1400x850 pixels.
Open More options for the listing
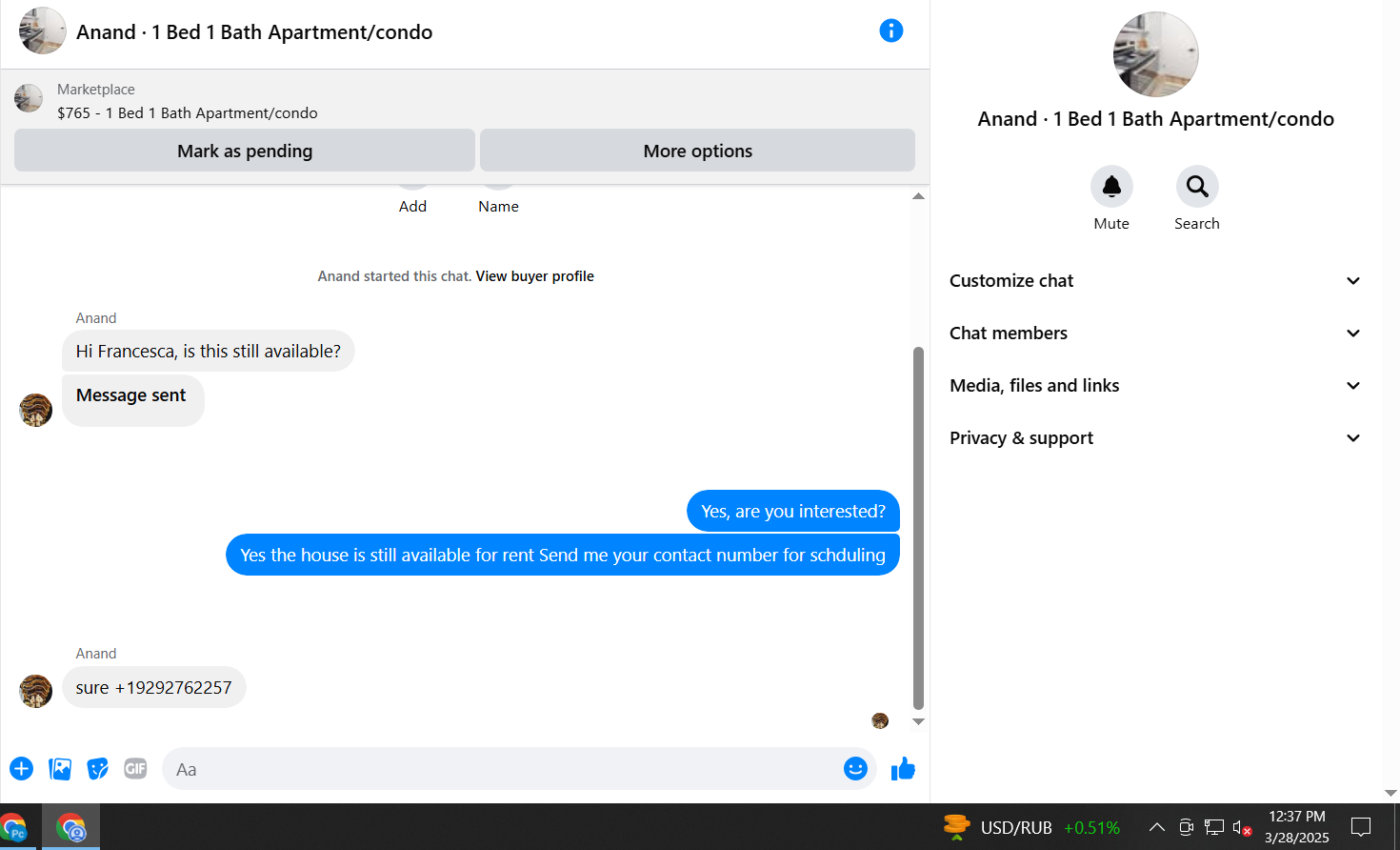[x=697, y=151]
